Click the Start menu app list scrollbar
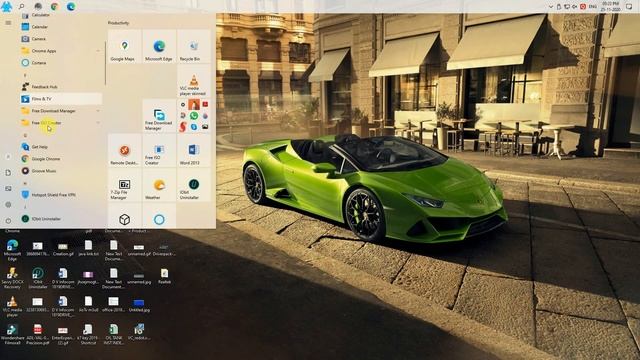 pos(105,63)
